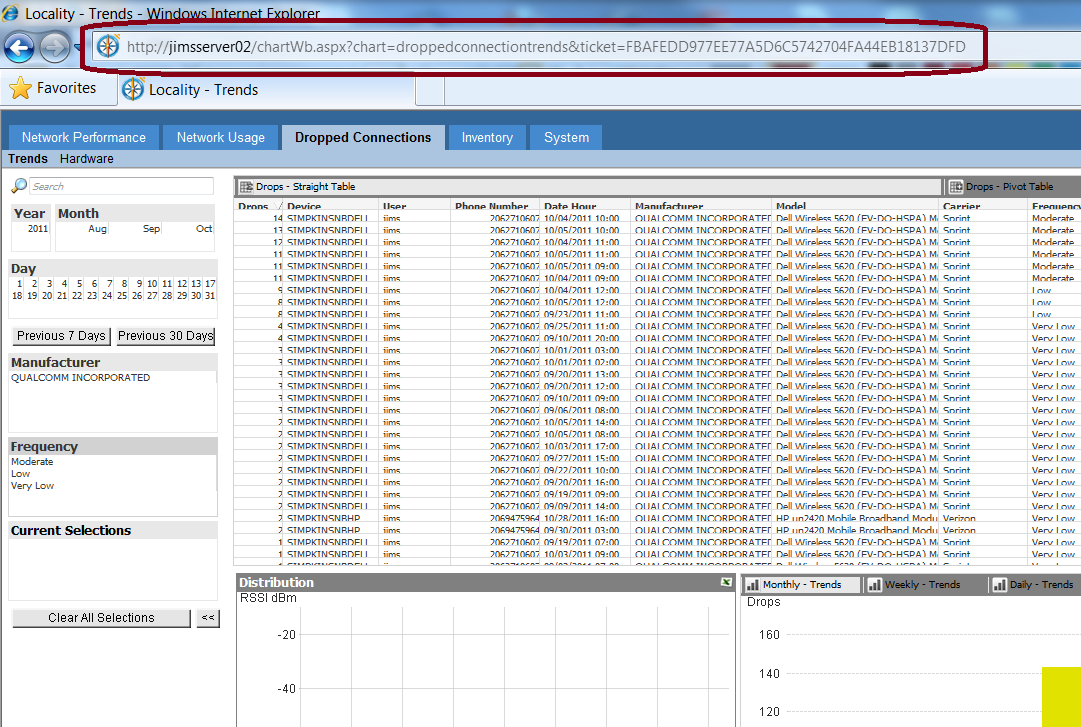This screenshot has height=727, width=1081.
Task: Click the Current Selections box header
Action: [113, 531]
